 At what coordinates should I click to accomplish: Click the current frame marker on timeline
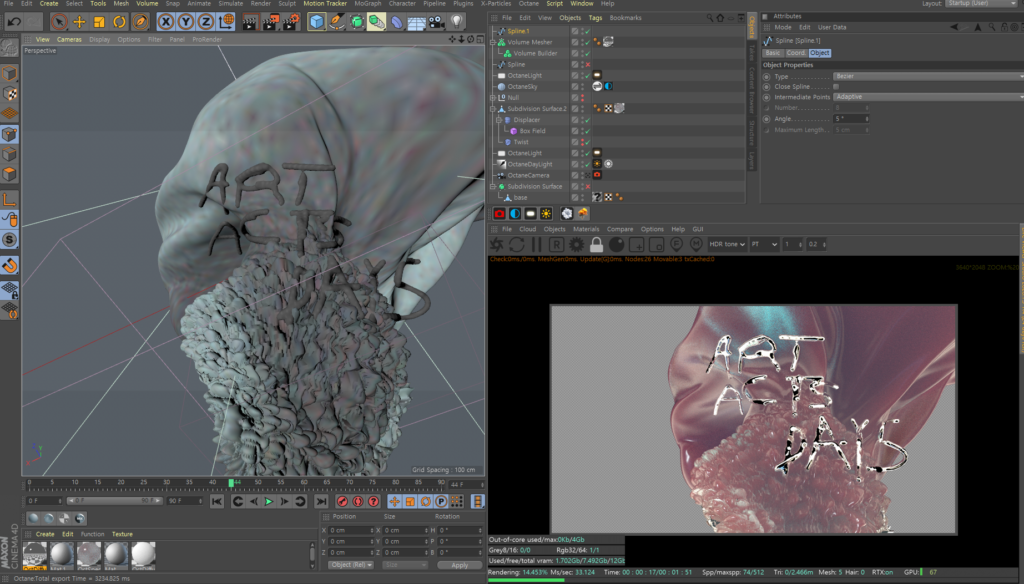pos(231,482)
